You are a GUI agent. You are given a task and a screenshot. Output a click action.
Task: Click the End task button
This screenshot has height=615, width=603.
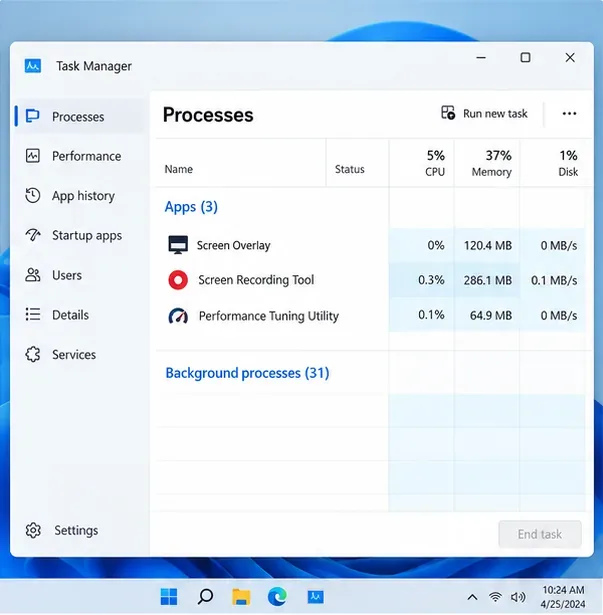point(540,534)
